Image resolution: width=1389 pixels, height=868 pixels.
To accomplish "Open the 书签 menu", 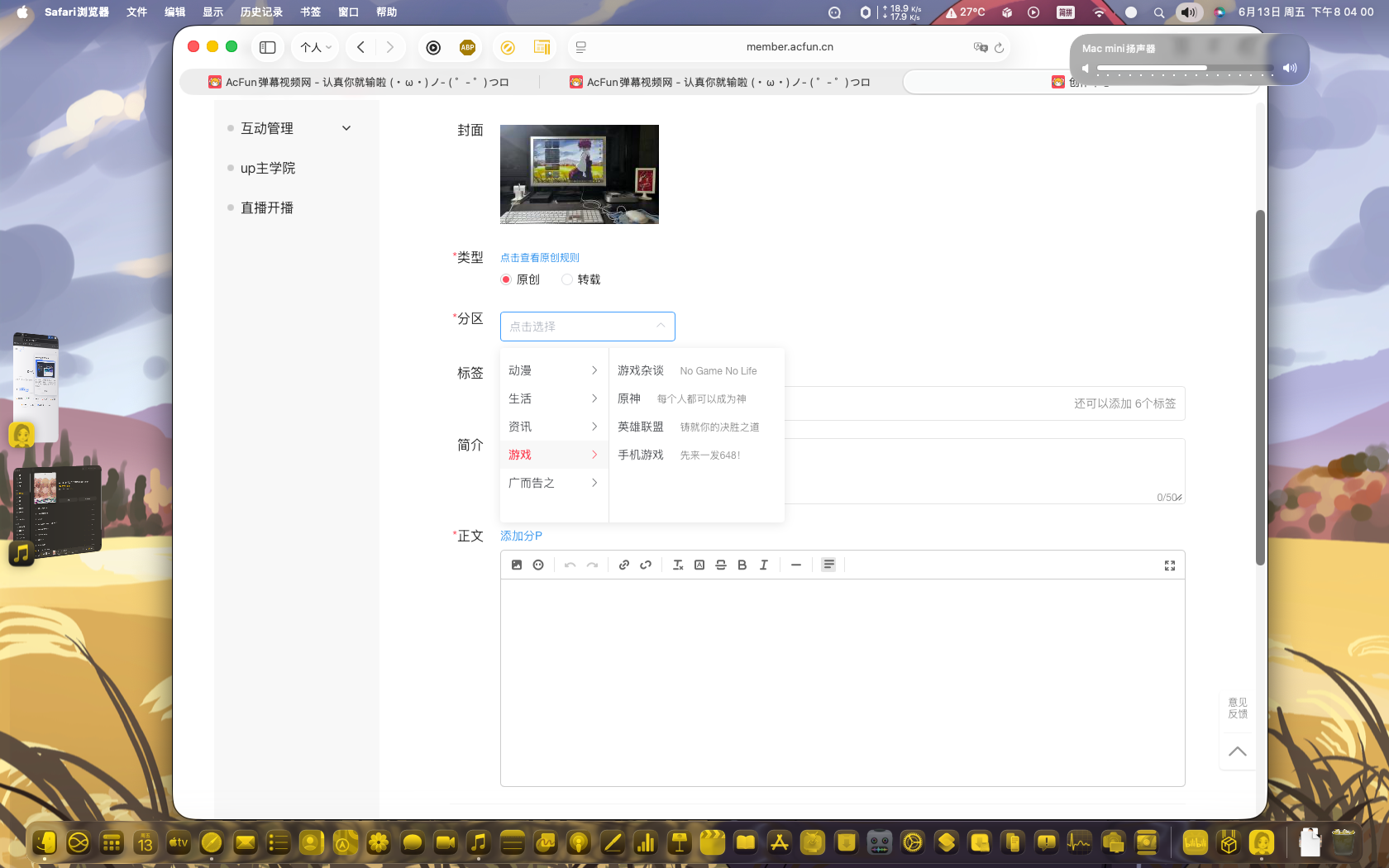I will coord(310,12).
